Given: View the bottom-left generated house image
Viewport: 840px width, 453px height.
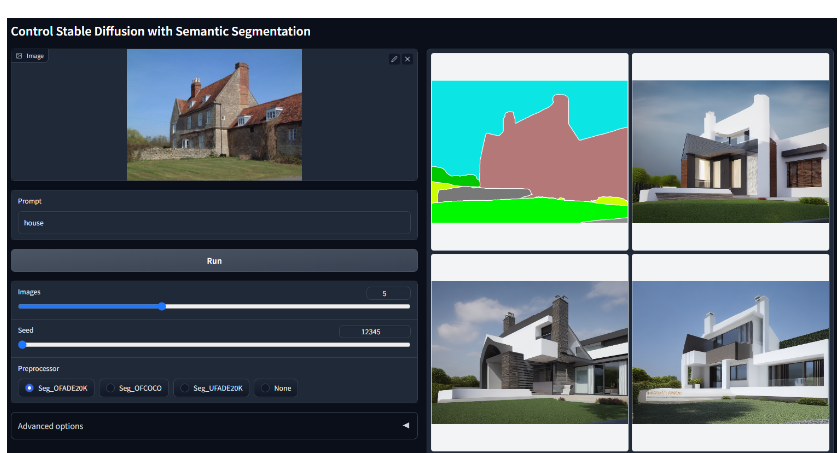Looking at the screenshot, I should pyautogui.click(x=529, y=352).
